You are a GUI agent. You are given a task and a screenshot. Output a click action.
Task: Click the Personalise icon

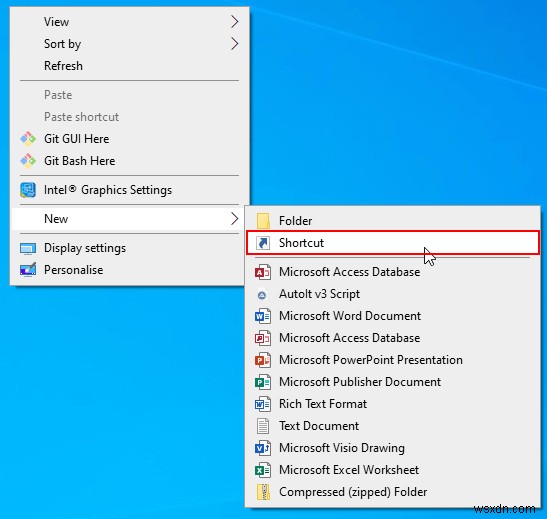click(x=28, y=270)
